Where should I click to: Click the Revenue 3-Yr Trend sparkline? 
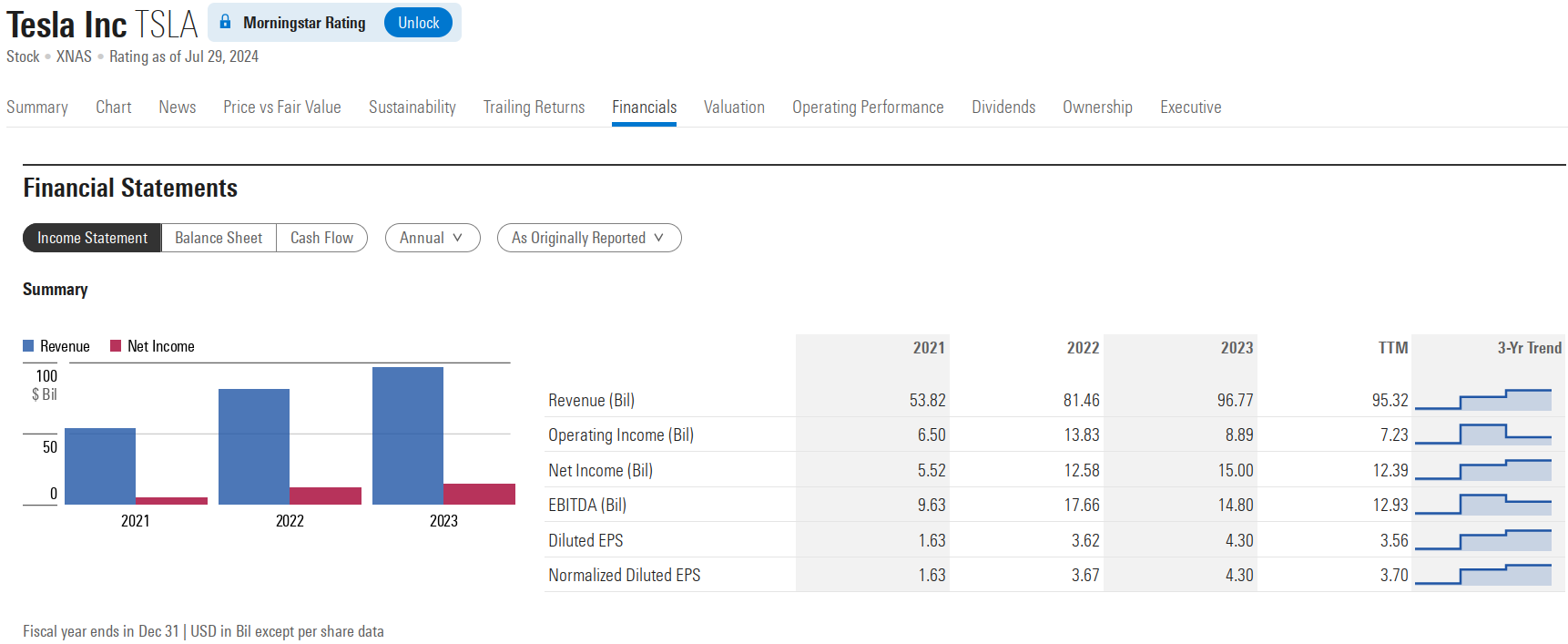pos(1482,400)
